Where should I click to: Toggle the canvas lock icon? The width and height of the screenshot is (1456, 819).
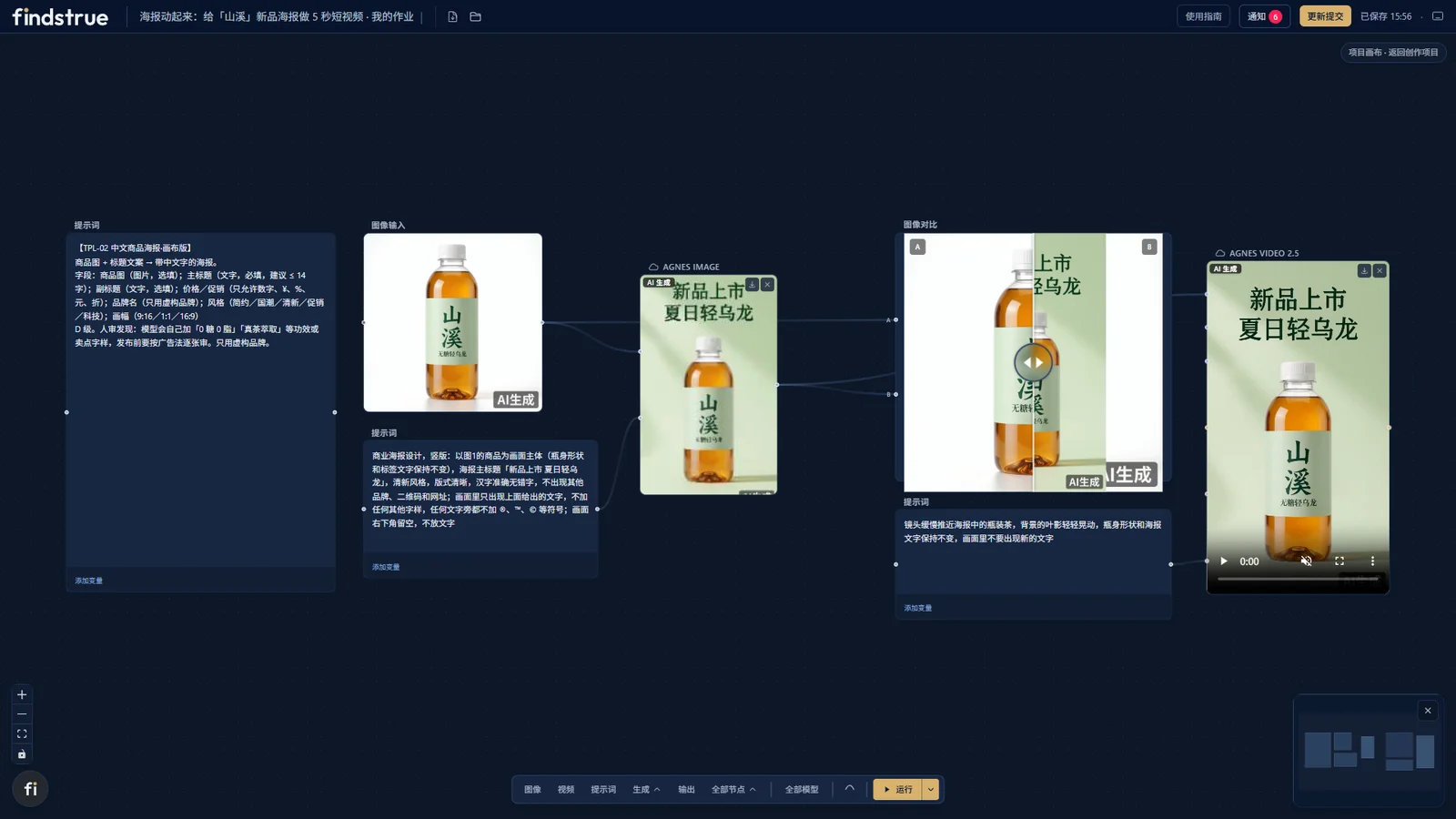22,754
